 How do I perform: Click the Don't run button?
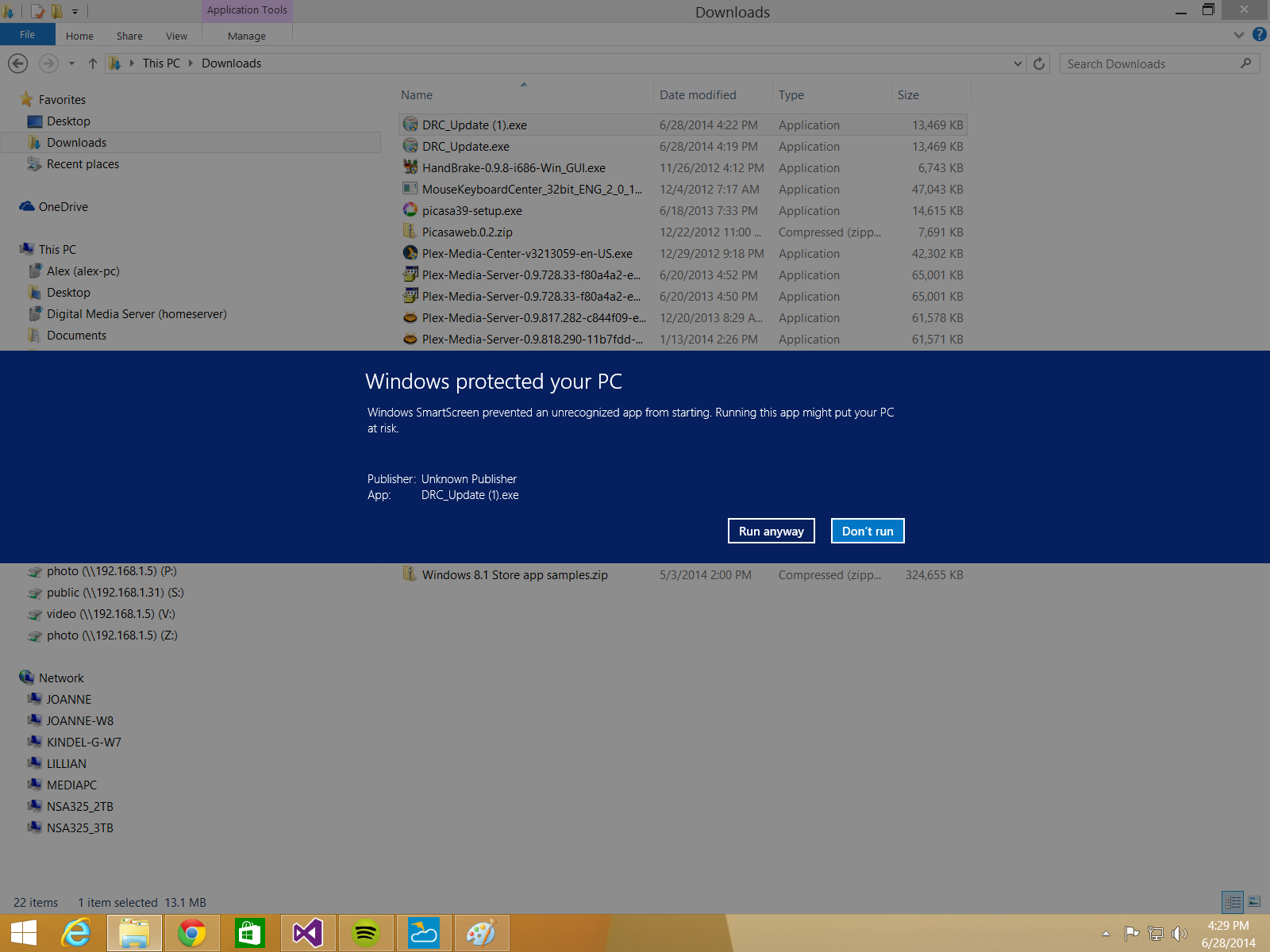(x=868, y=531)
